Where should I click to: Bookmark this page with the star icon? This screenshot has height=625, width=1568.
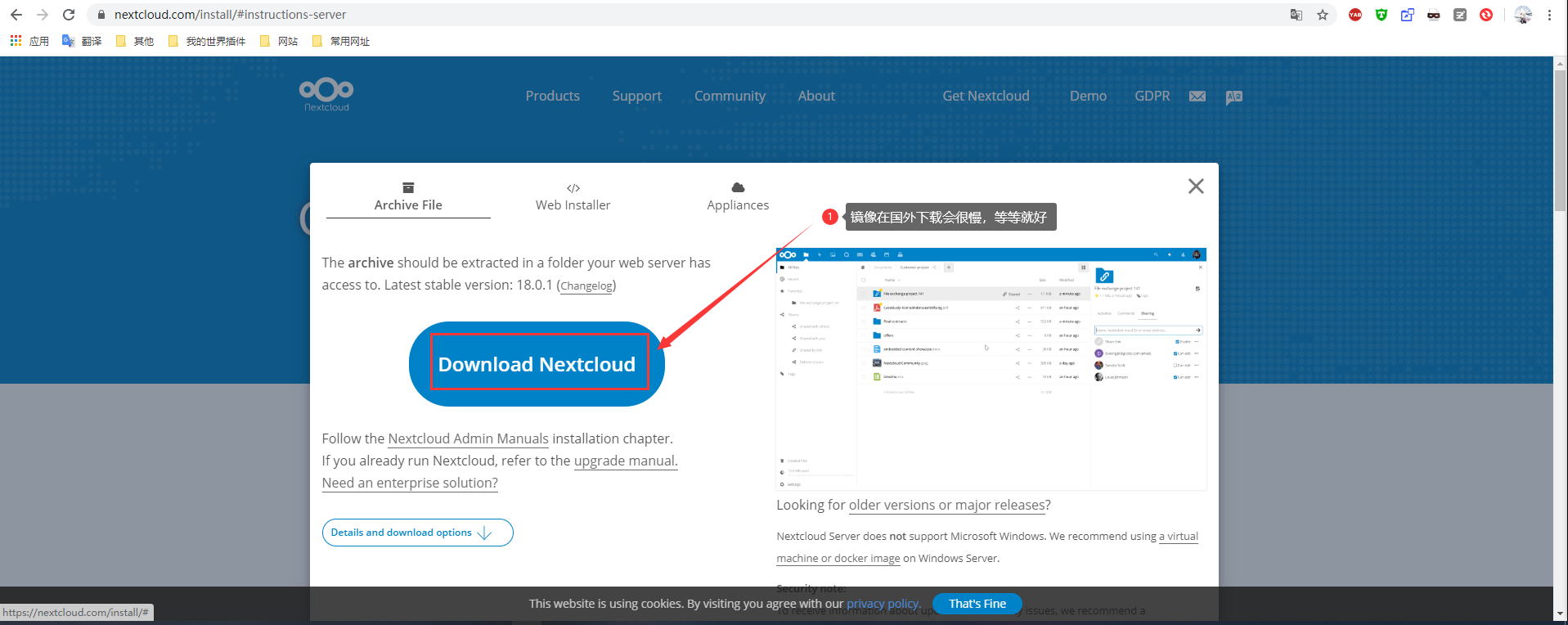click(x=1323, y=15)
